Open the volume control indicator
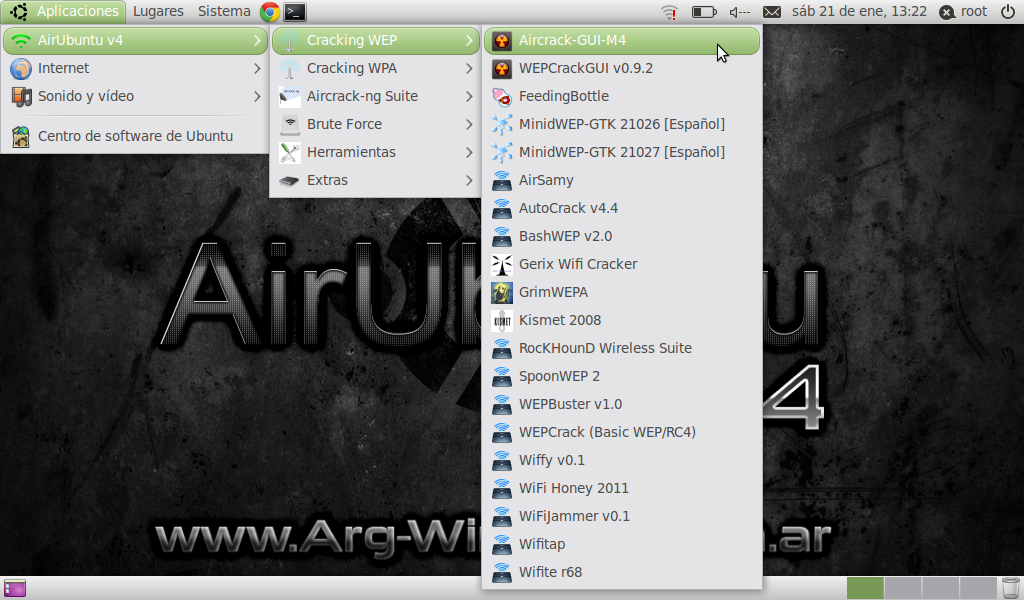 (x=740, y=12)
